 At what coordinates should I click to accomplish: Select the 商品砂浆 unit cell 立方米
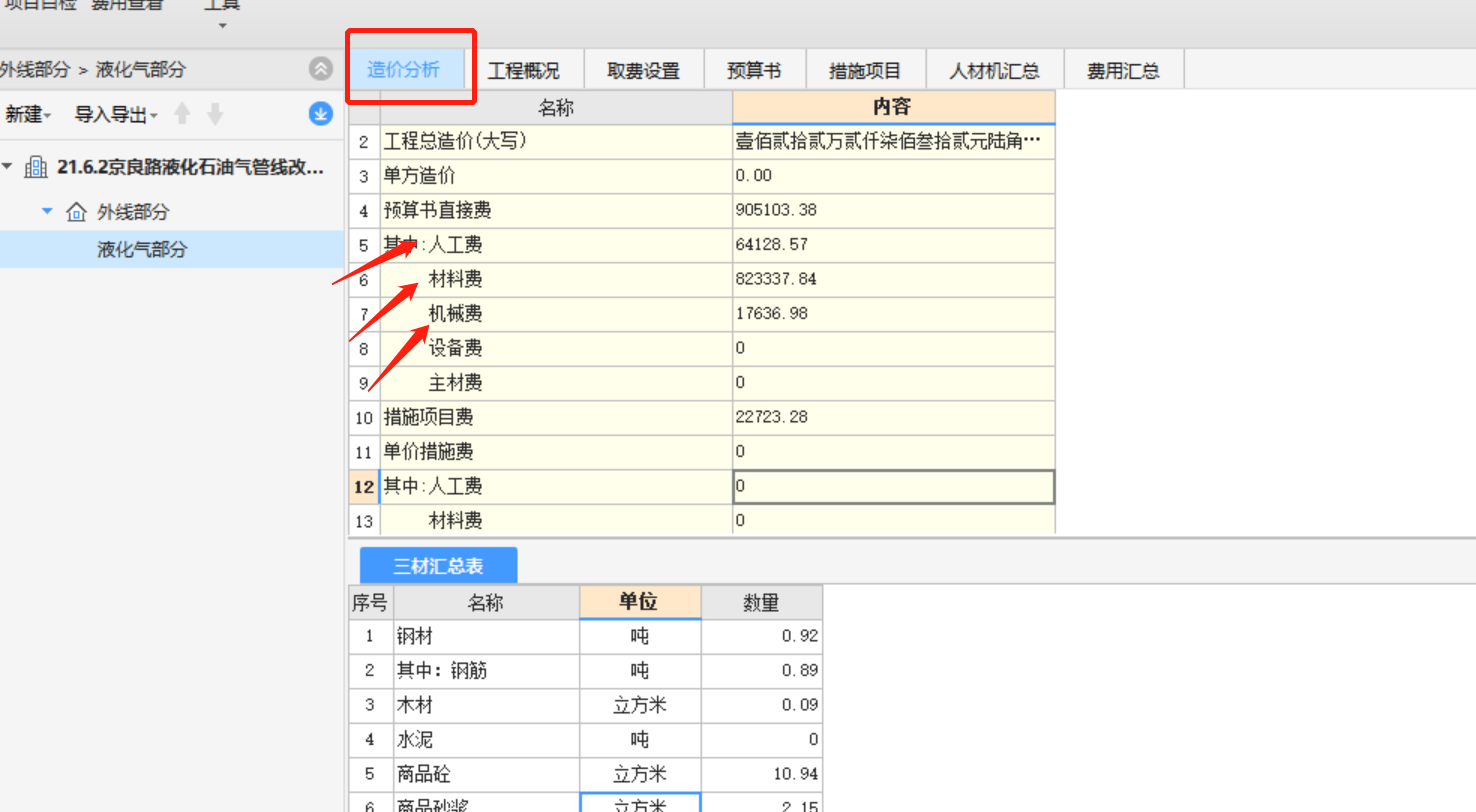pyautogui.click(x=640, y=803)
